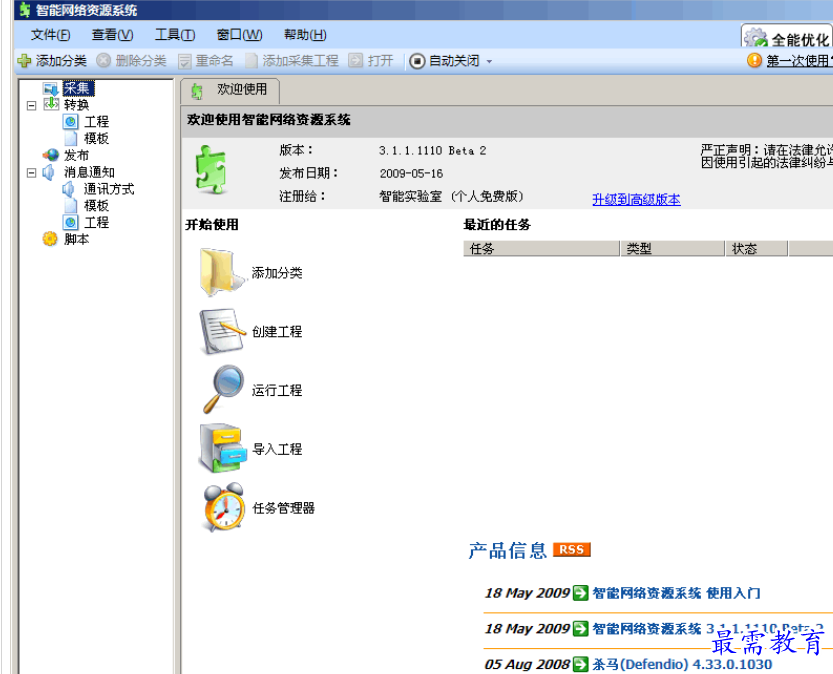The width and height of the screenshot is (833, 674).
Task: Click the speaker icon beside 消息通知
Action: (49, 172)
